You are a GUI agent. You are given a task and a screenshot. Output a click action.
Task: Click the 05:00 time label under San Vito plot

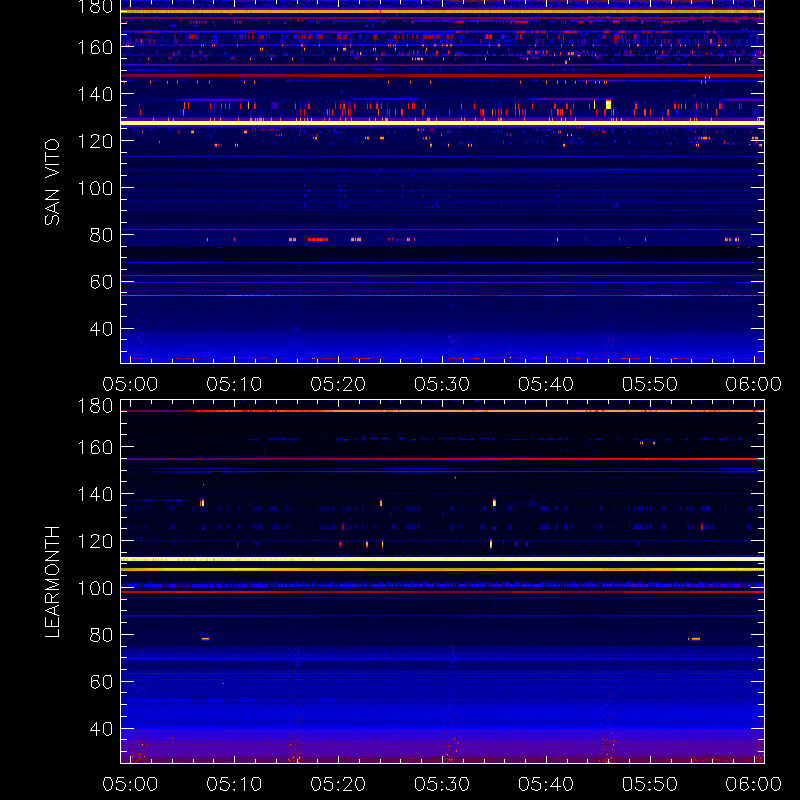[x=130, y=384]
